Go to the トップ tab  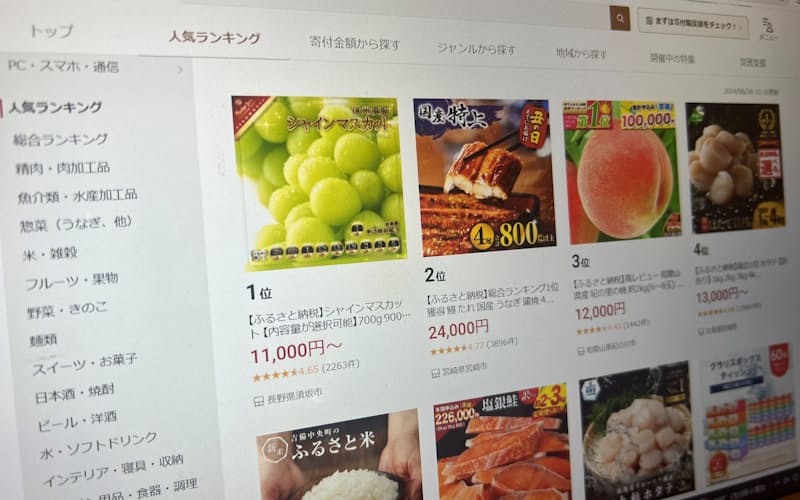pyautogui.click(x=52, y=31)
